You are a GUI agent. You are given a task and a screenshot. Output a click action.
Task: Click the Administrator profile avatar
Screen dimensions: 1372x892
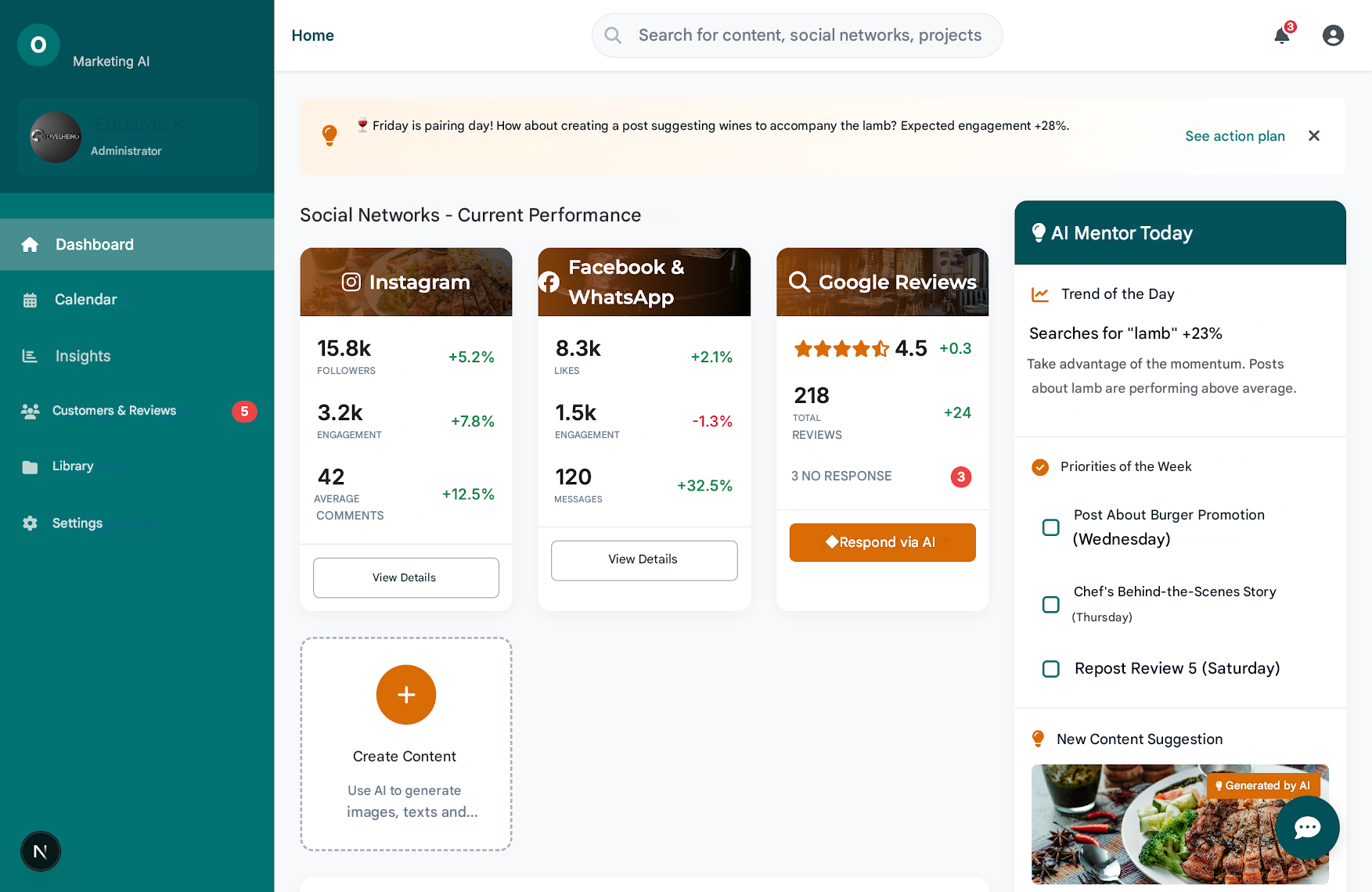[56, 137]
